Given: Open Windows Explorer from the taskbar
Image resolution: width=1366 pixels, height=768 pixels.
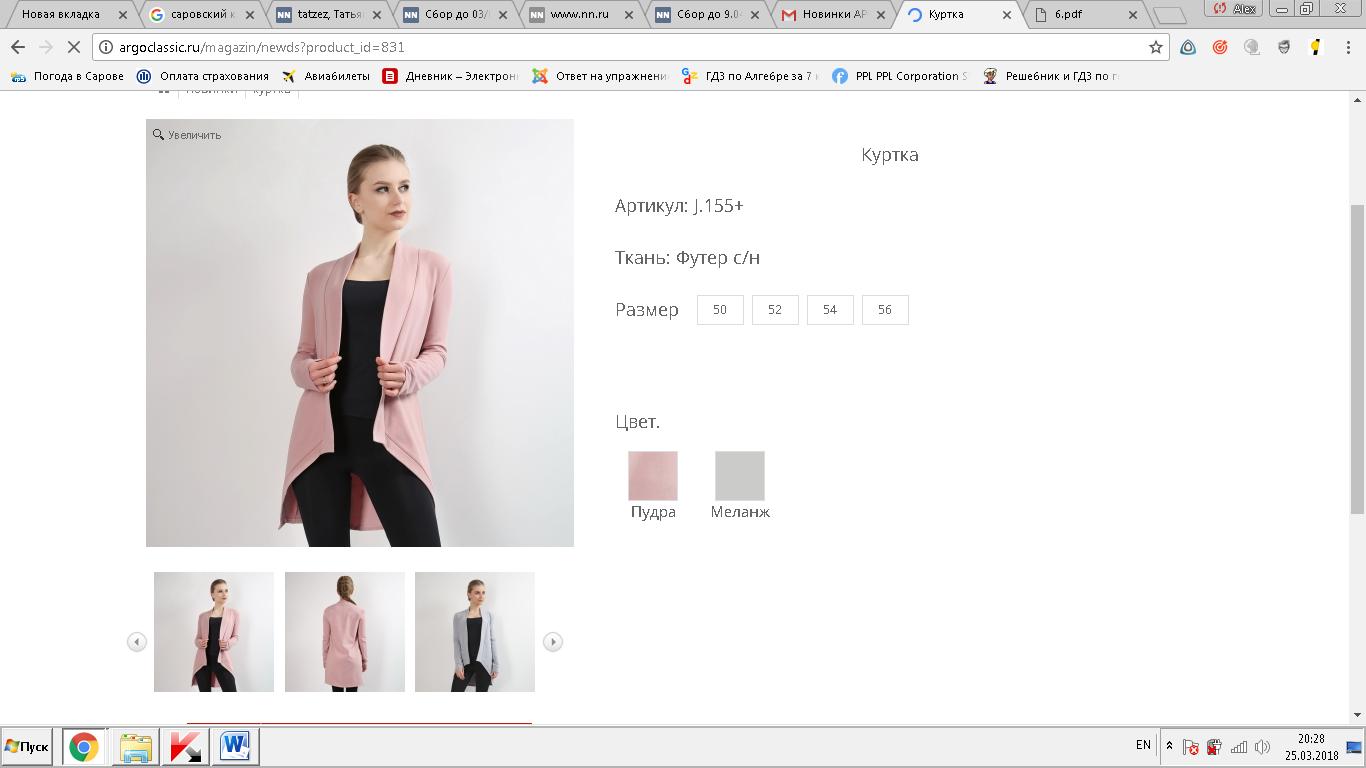Looking at the screenshot, I should 135,747.
